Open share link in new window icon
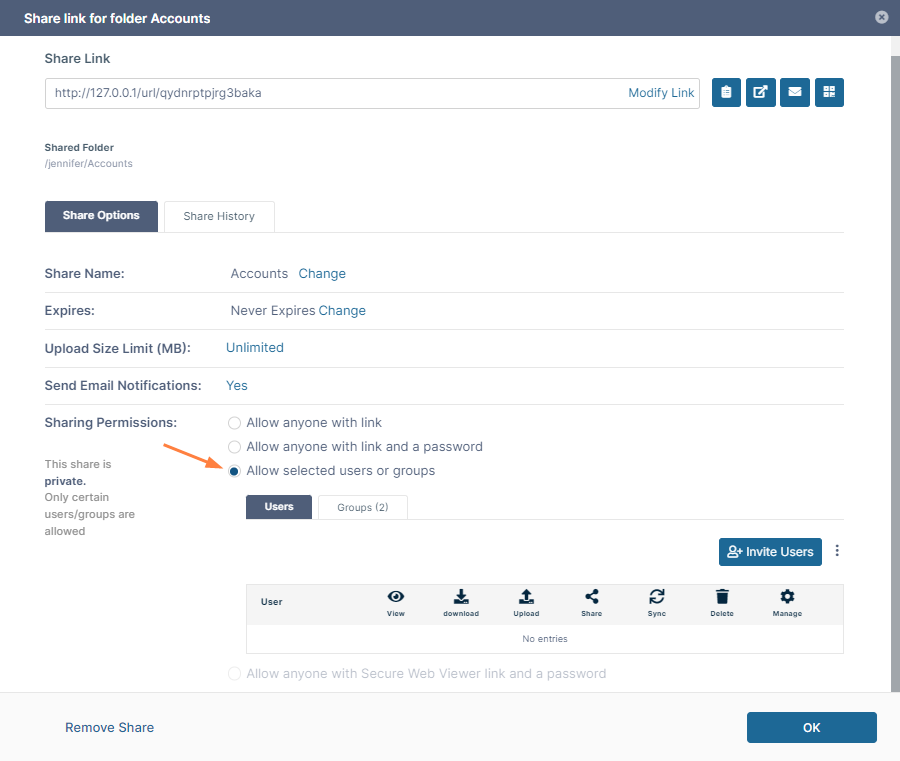 tap(761, 93)
